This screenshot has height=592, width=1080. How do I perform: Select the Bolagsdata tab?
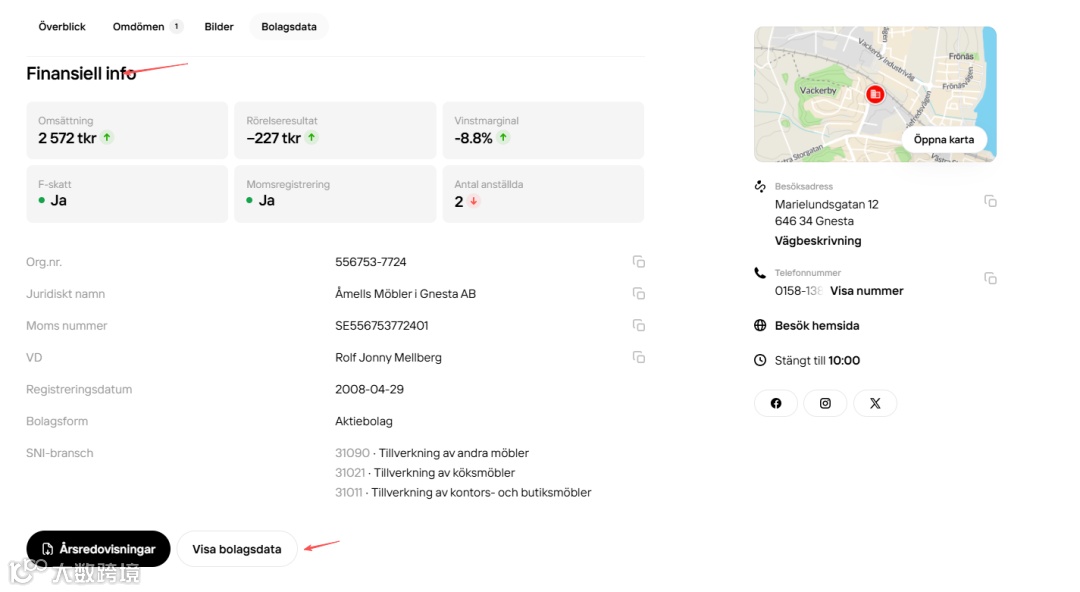289,27
